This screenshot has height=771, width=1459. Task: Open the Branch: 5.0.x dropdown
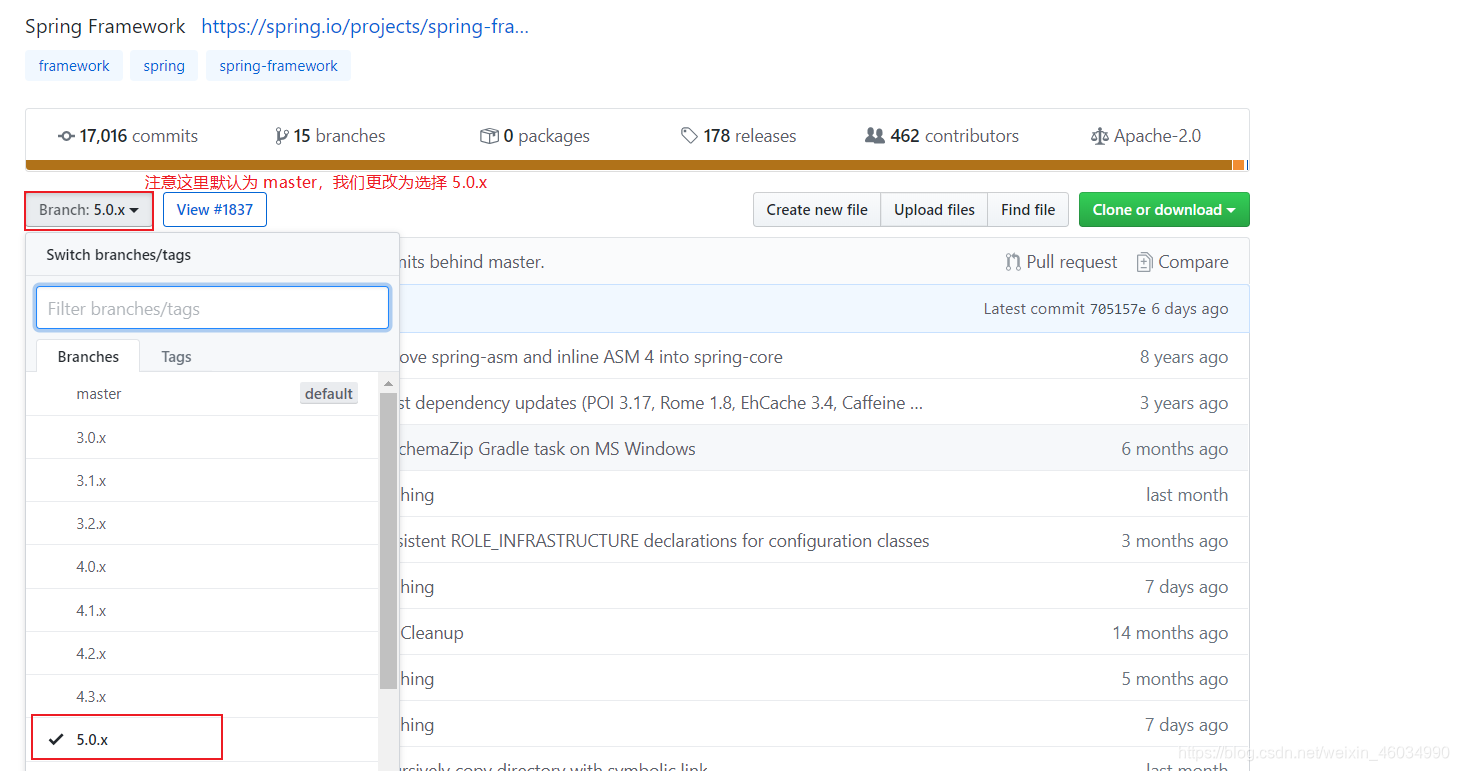click(x=89, y=210)
